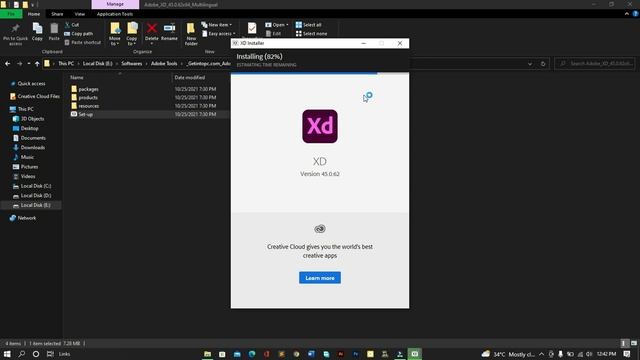
Task: Click the Properties checkmark icon in ribbon
Action: tap(252, 28)
